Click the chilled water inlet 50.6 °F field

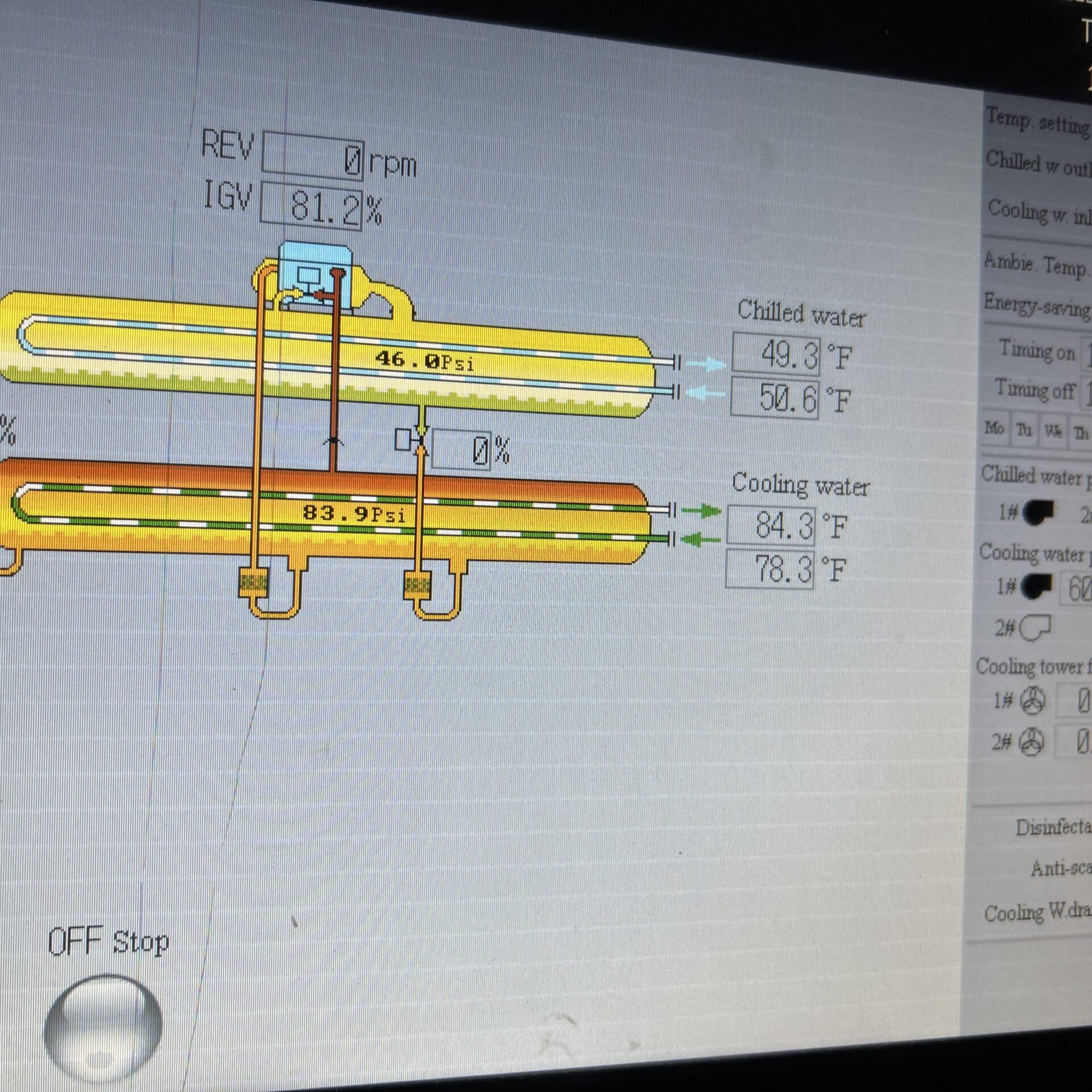[775, 398]
